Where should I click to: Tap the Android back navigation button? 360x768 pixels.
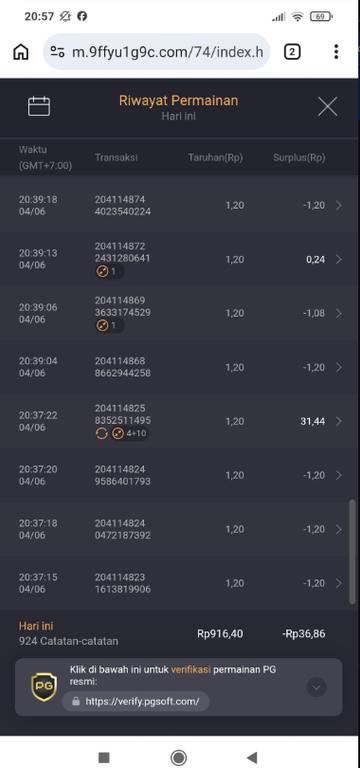click(x=252, y=758)
